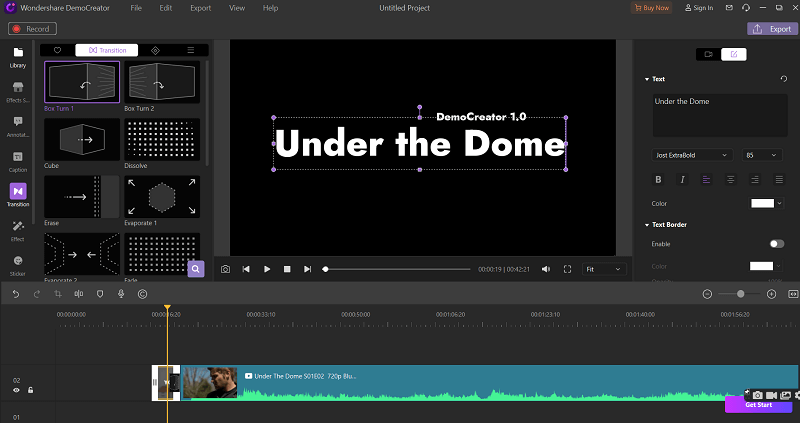Split the clip at playhead

[x=79, y=294]
